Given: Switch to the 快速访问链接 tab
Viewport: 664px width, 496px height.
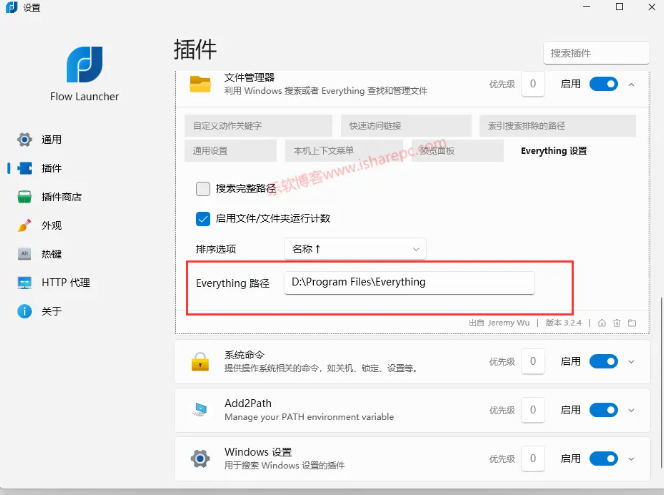Looking at the screenshot, I should (405, 126).
